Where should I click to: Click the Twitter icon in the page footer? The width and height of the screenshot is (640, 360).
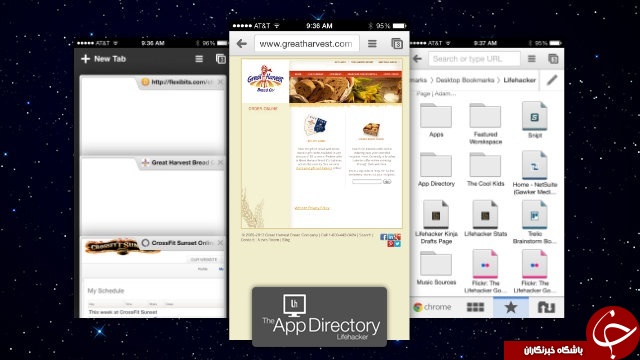pos(398,244)
